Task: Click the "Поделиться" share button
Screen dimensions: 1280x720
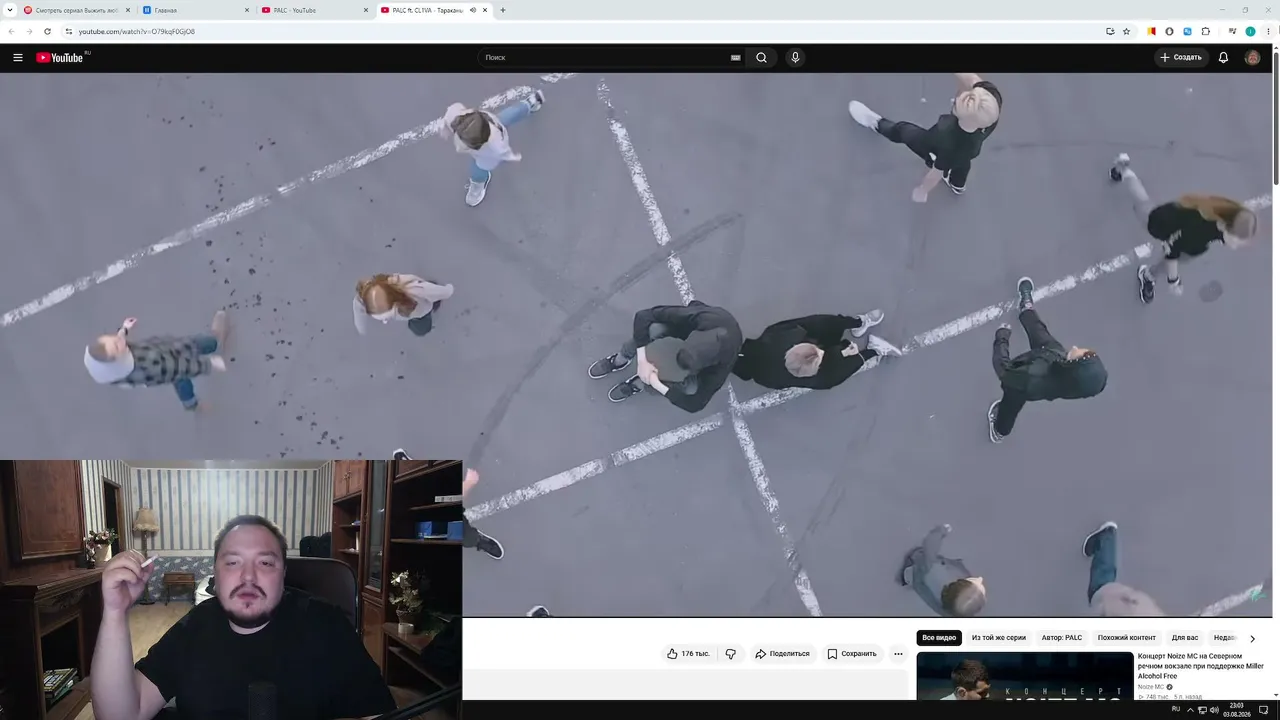Action: [782, 654]
